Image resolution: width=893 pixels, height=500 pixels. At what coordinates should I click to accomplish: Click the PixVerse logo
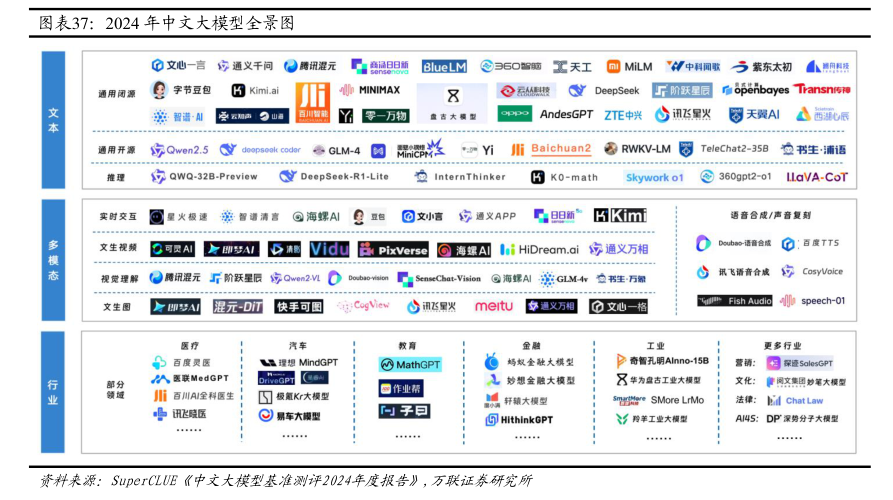(x=394, y=249)
